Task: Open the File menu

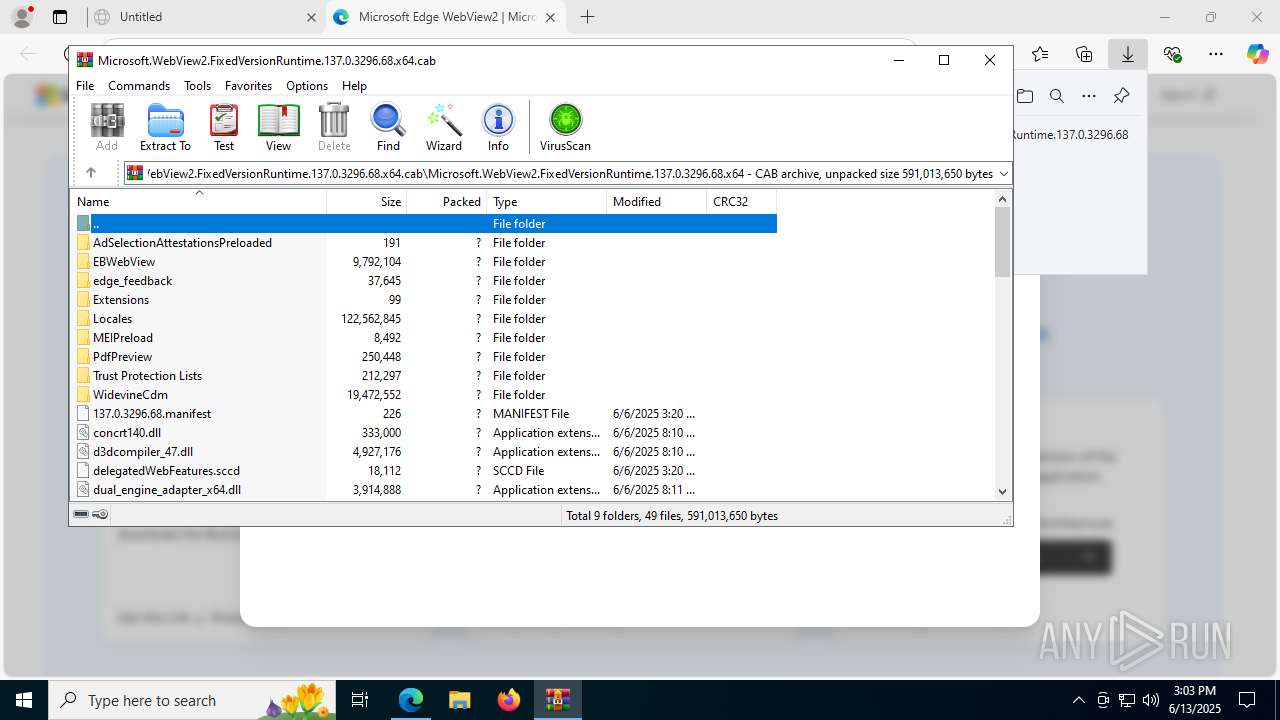Action: [86, 86]
